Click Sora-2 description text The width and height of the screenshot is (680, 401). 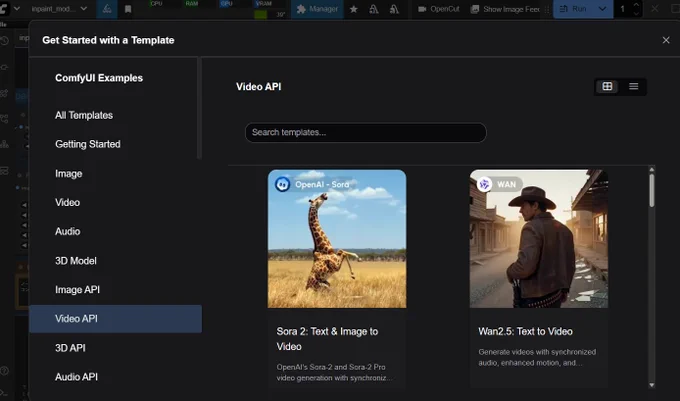pyautogui.click(x=334, y=372)
